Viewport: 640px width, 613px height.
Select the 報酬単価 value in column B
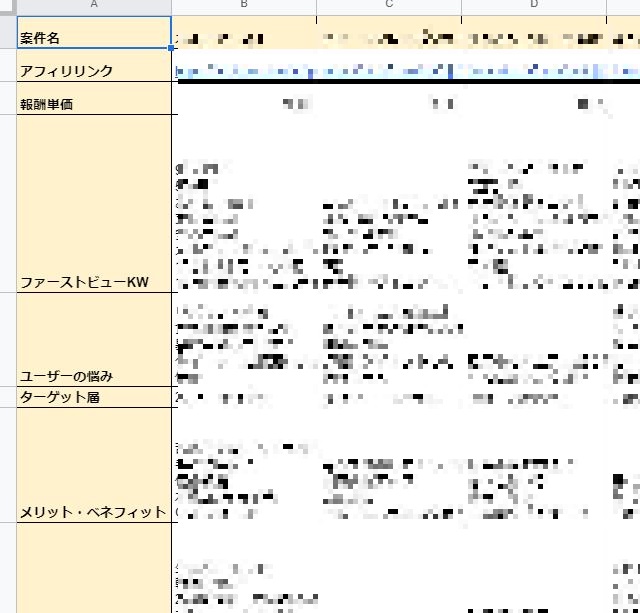296,103
